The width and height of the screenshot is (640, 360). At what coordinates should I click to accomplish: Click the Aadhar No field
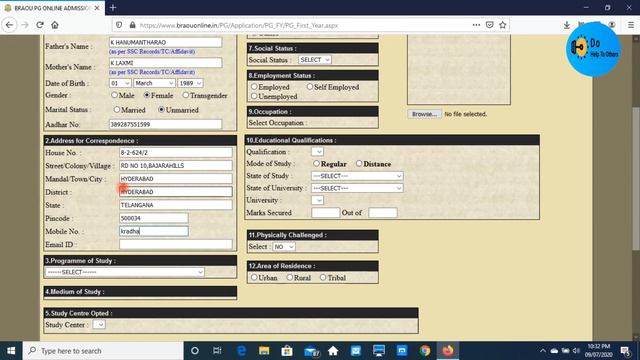tap(165, 124)
